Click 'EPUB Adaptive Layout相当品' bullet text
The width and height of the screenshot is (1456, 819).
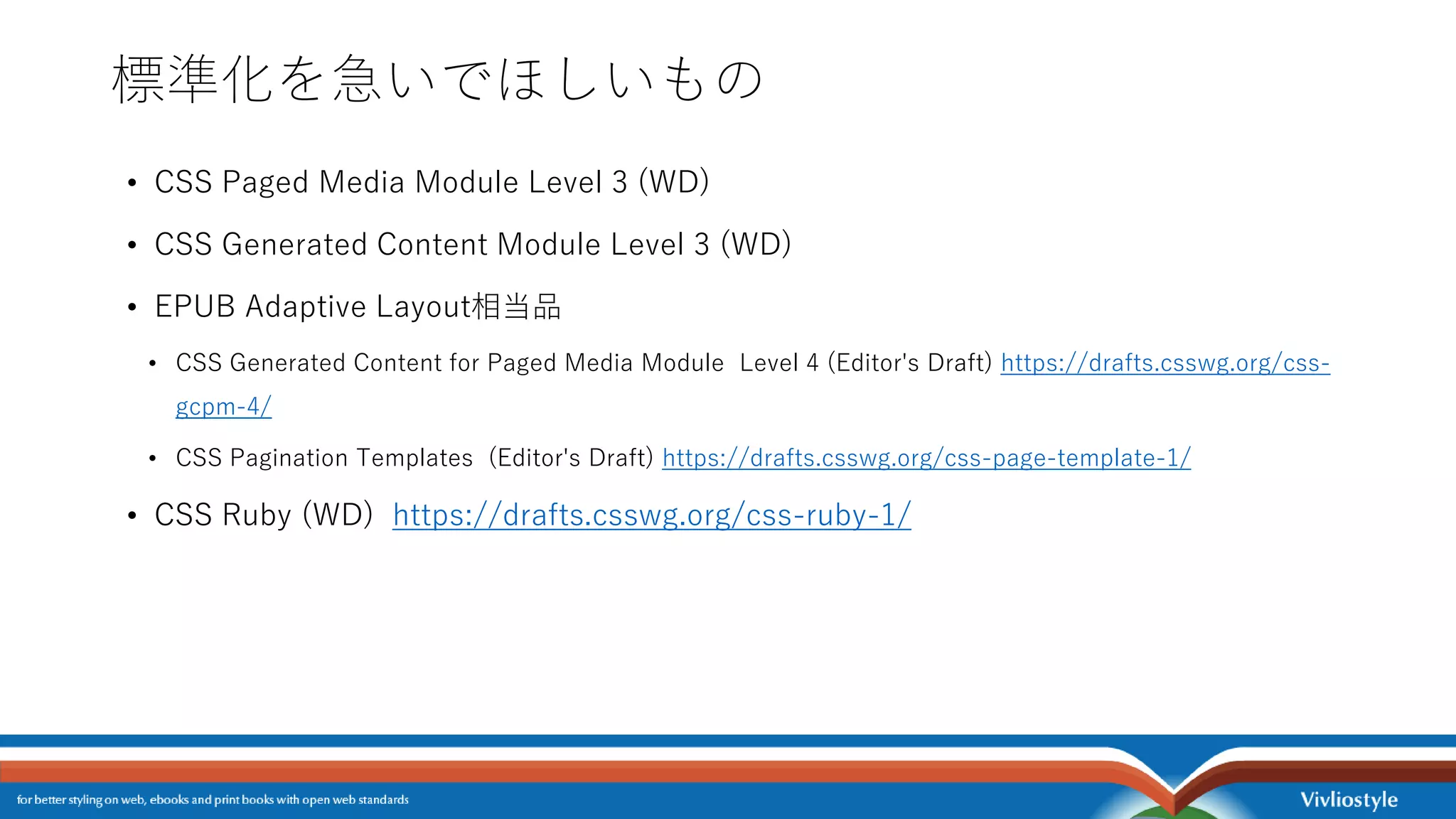(x=358, y=307)
